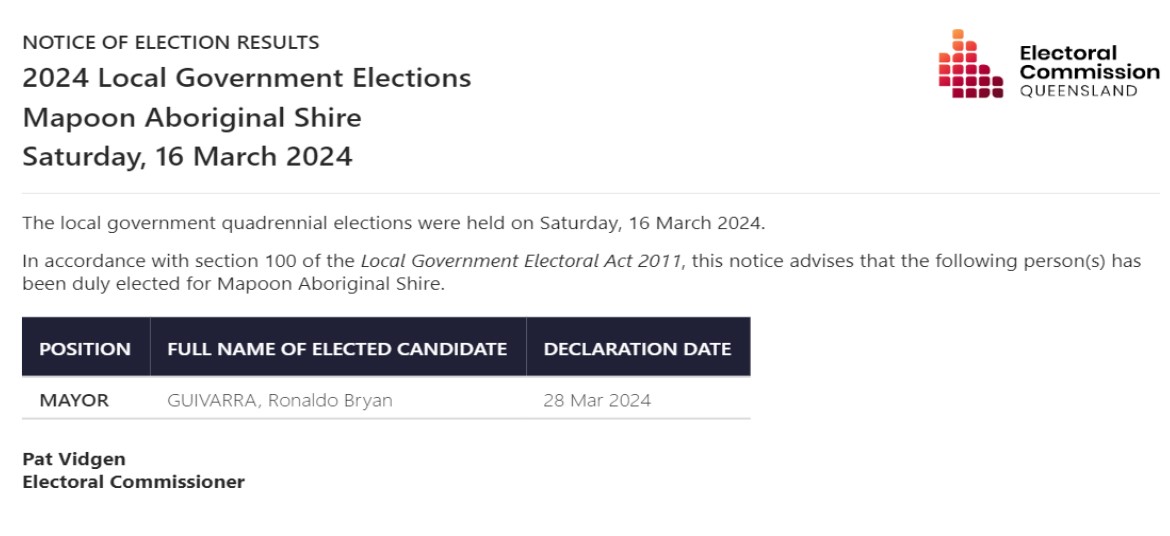Click the 2024 Local Government Elections title
1170x536 pixels.
point(247,78)
